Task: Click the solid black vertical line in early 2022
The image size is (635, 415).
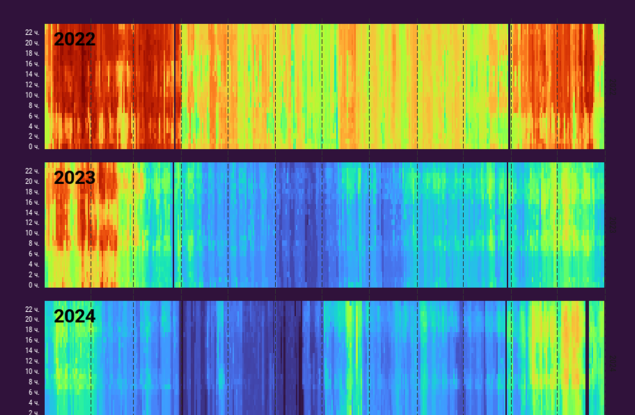Action: click(x=177, y=85)
